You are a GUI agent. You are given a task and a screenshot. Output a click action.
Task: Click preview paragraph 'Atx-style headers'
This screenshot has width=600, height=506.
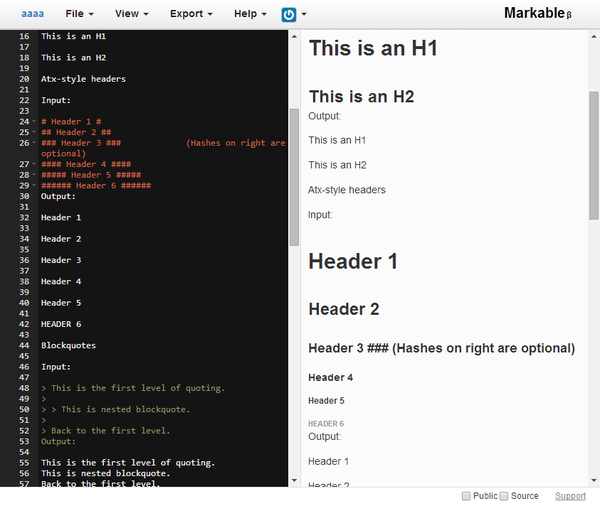tap(347, 190)
